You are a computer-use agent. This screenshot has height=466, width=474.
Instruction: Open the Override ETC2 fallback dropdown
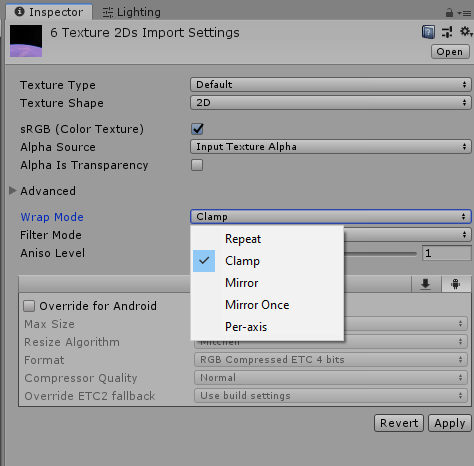tap(331, 396)
